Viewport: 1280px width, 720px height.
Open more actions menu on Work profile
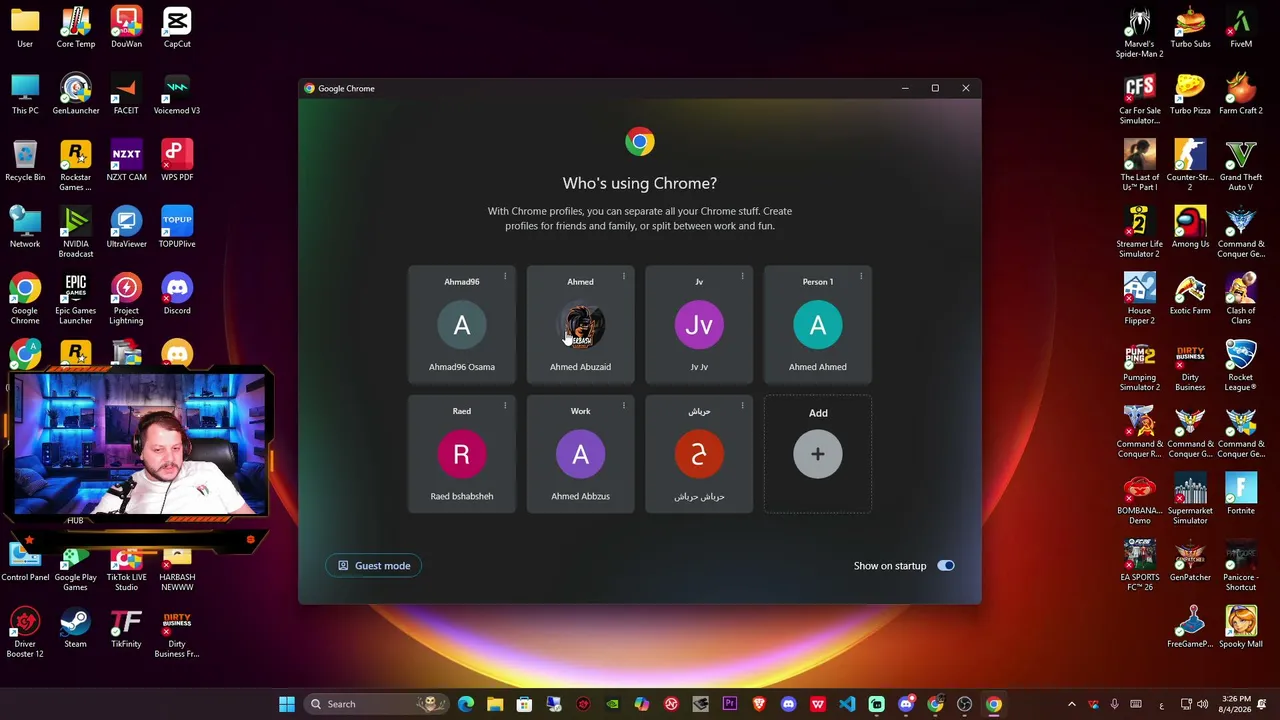click(x=624, y=406)
